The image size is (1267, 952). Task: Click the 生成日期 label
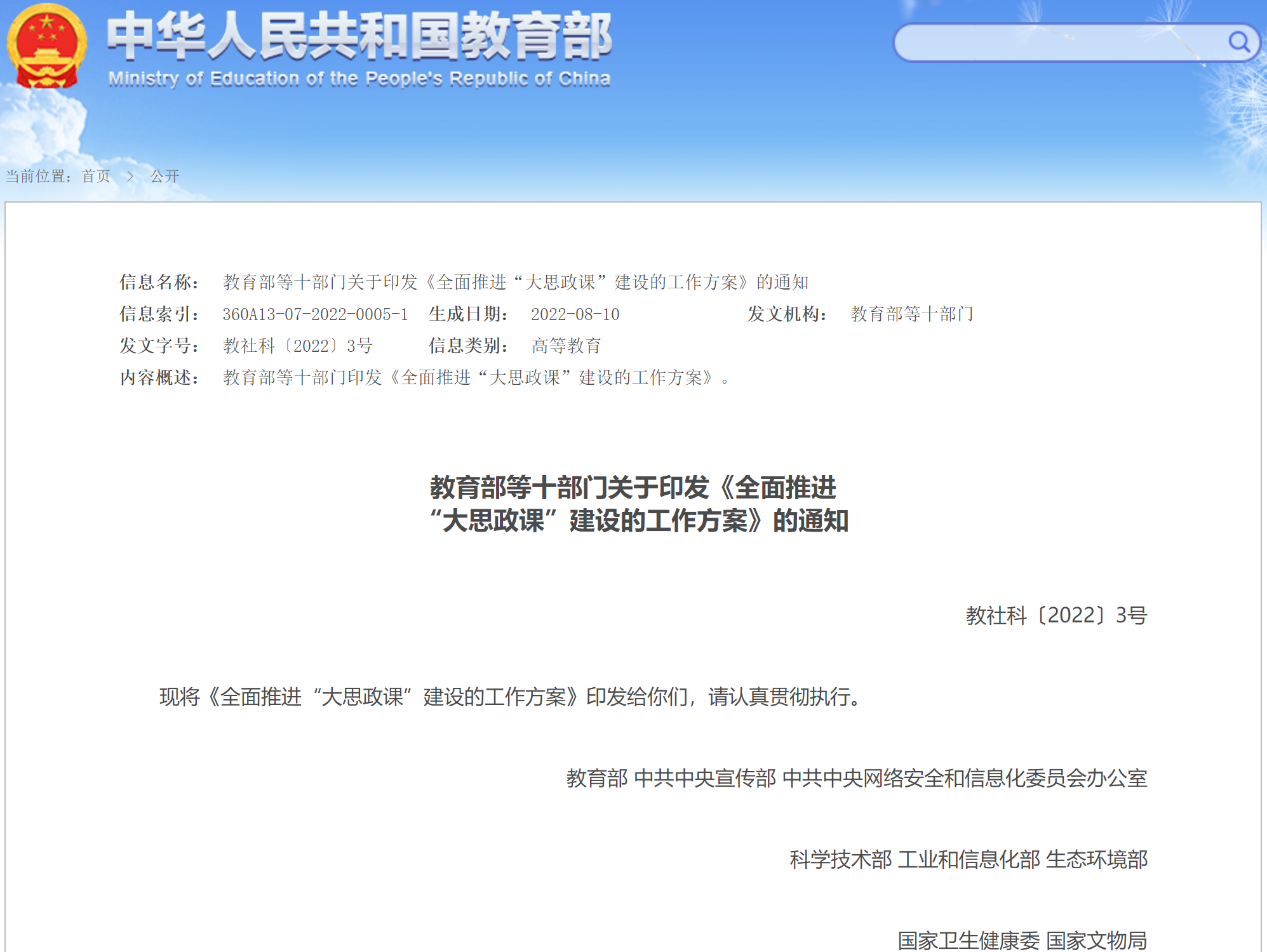[x=469, y=314]
